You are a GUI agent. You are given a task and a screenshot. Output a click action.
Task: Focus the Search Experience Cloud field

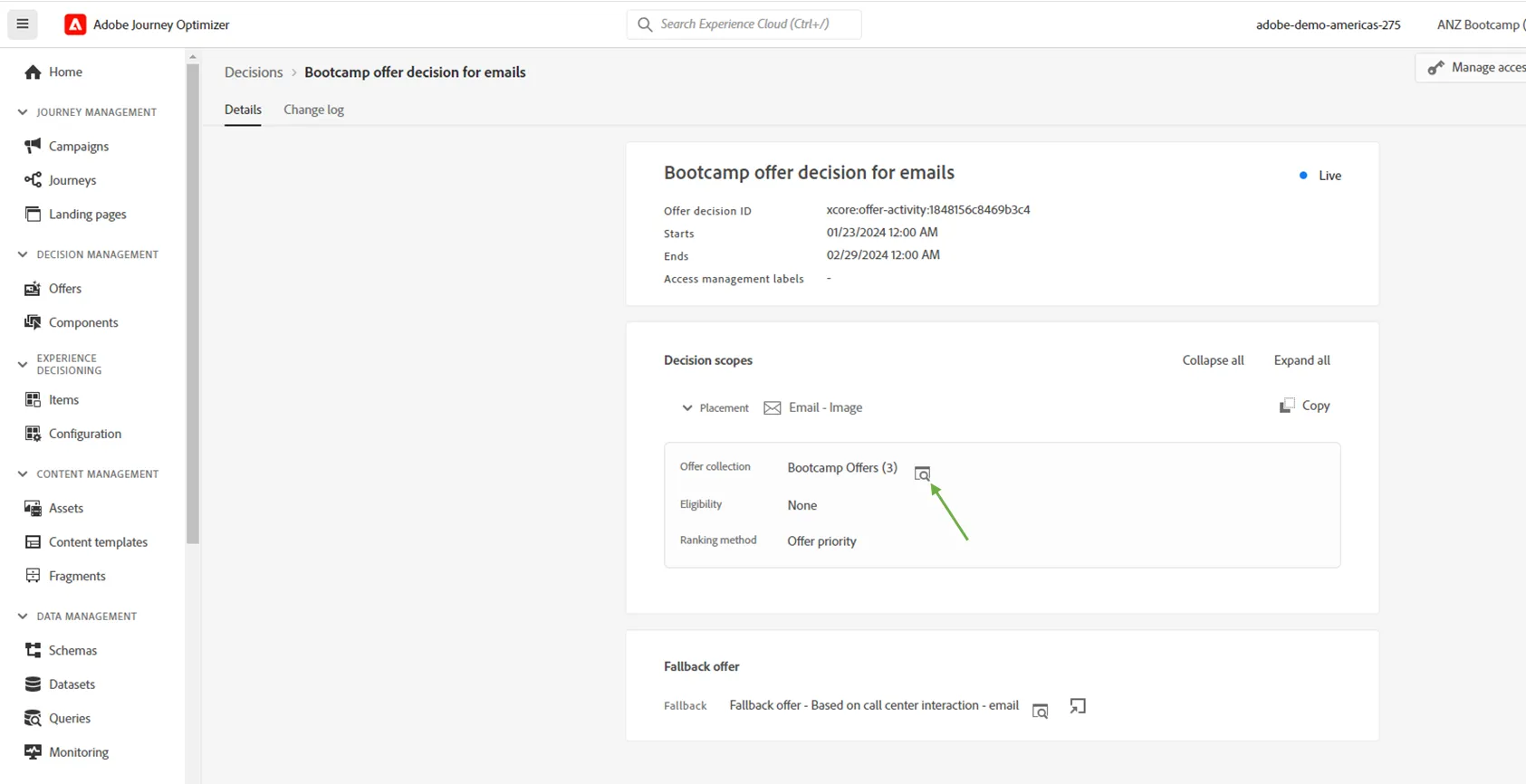[744, 24]
